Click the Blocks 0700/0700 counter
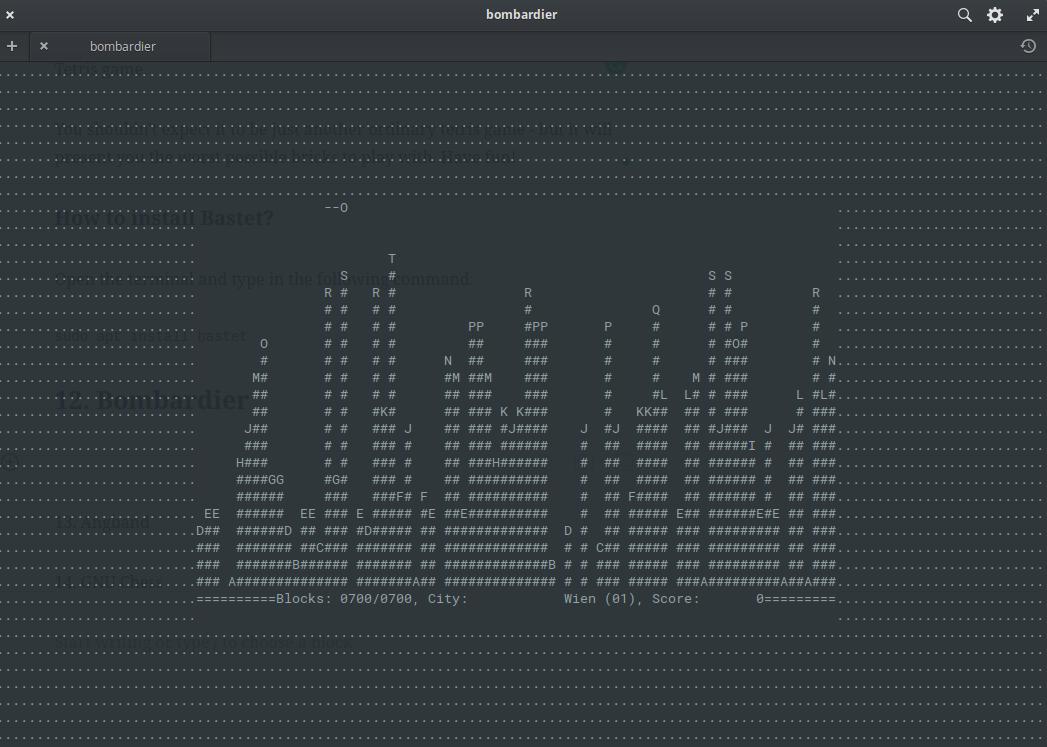 (340, 599)
